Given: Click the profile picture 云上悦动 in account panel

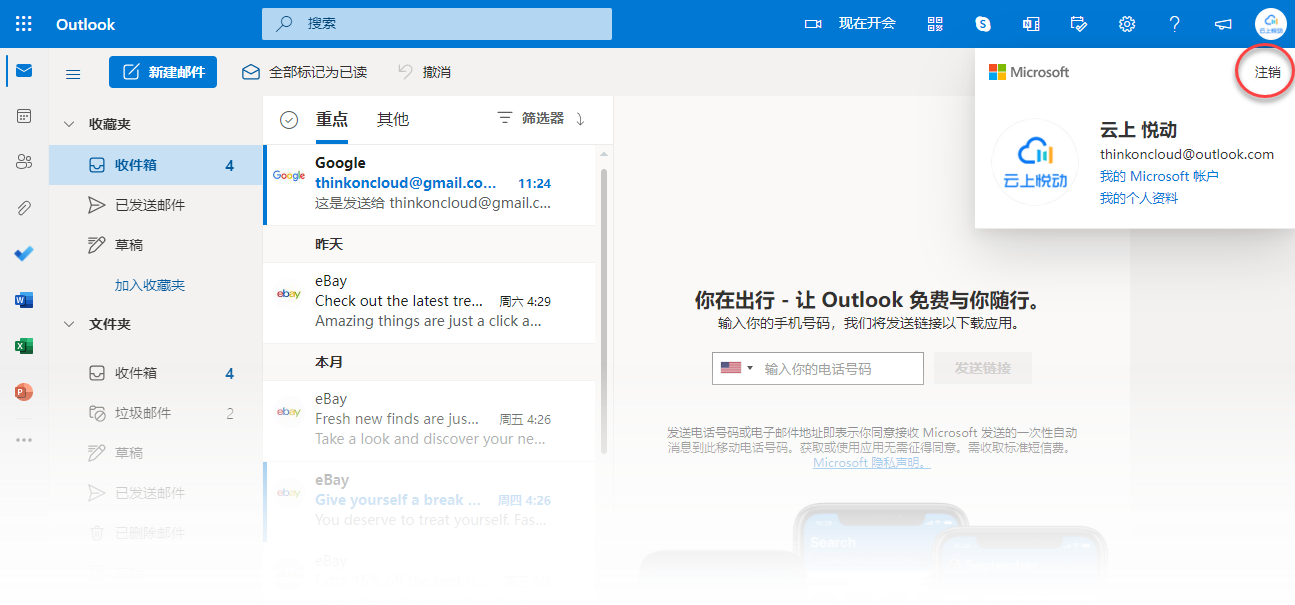Looking at the screenshot, I should click(1035, 163).
